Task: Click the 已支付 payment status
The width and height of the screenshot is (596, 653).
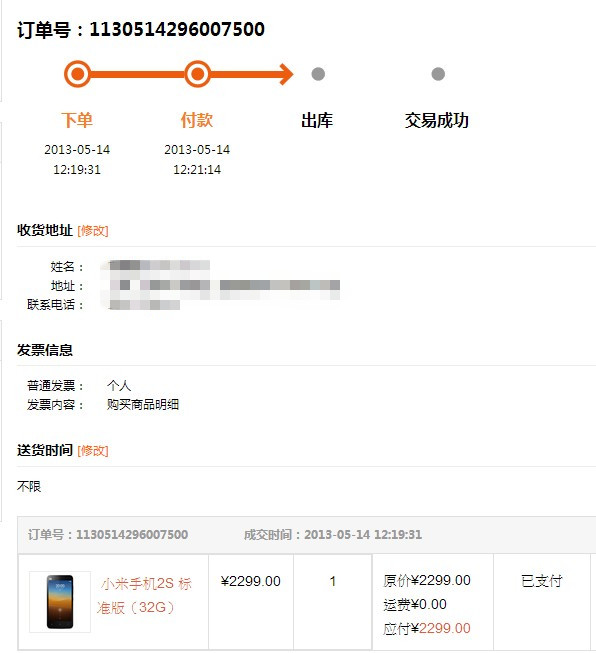Action: pyautogui.click(x=541, y=581)
